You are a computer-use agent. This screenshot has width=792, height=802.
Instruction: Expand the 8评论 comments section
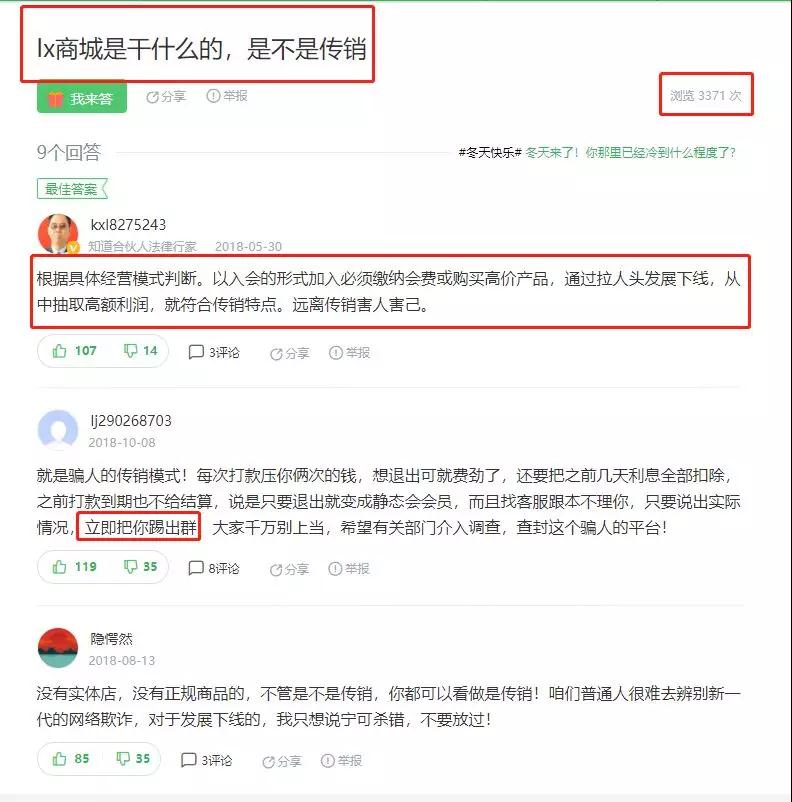point(214,568)
